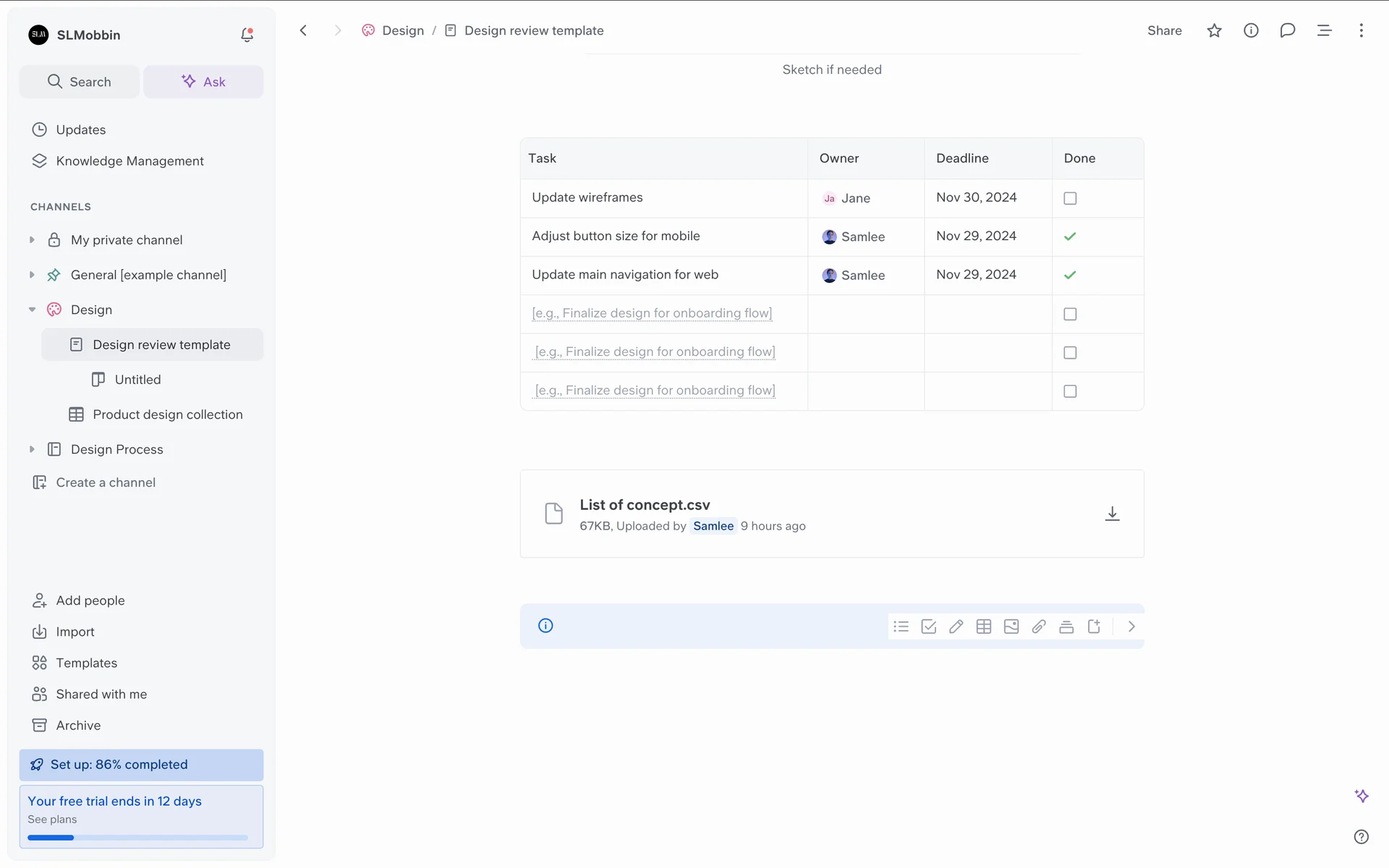Image resolution: width=1389 pixels, height=868 pixels.
Task: Tick Done checkbox in last table row
Action: 1070,391
